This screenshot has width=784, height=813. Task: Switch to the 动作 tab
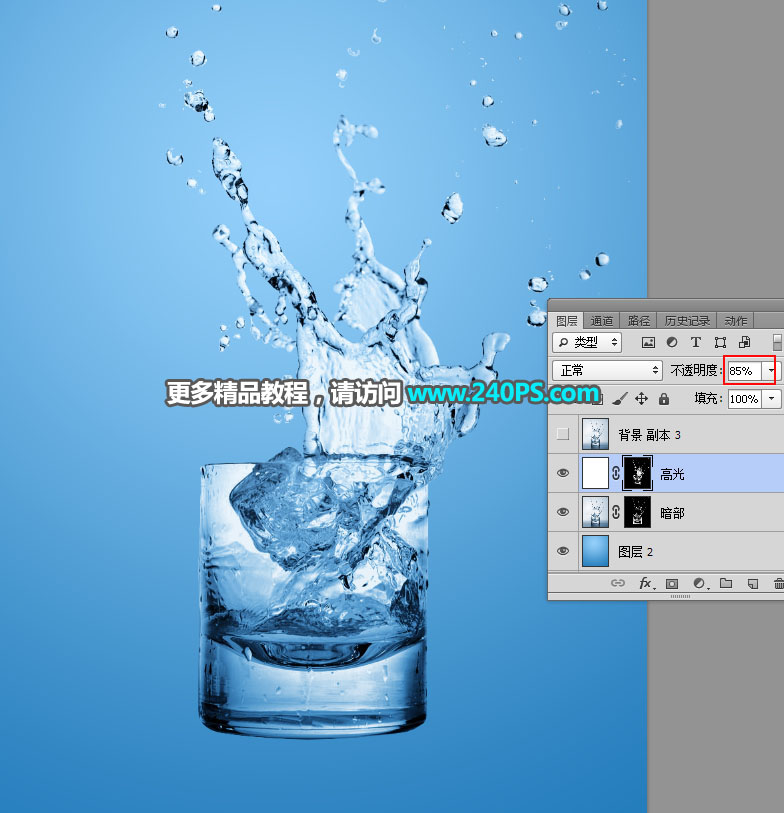coord(735,321)
